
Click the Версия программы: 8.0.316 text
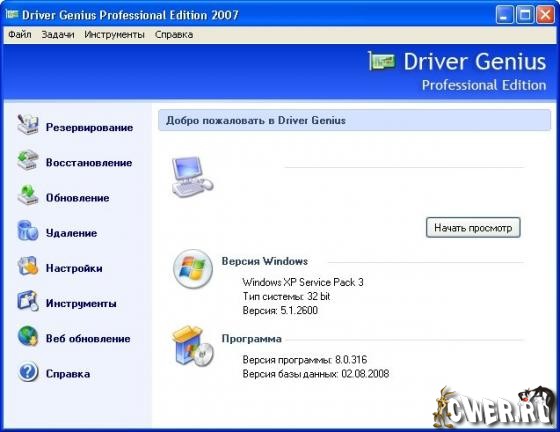[x=305, y=360]
